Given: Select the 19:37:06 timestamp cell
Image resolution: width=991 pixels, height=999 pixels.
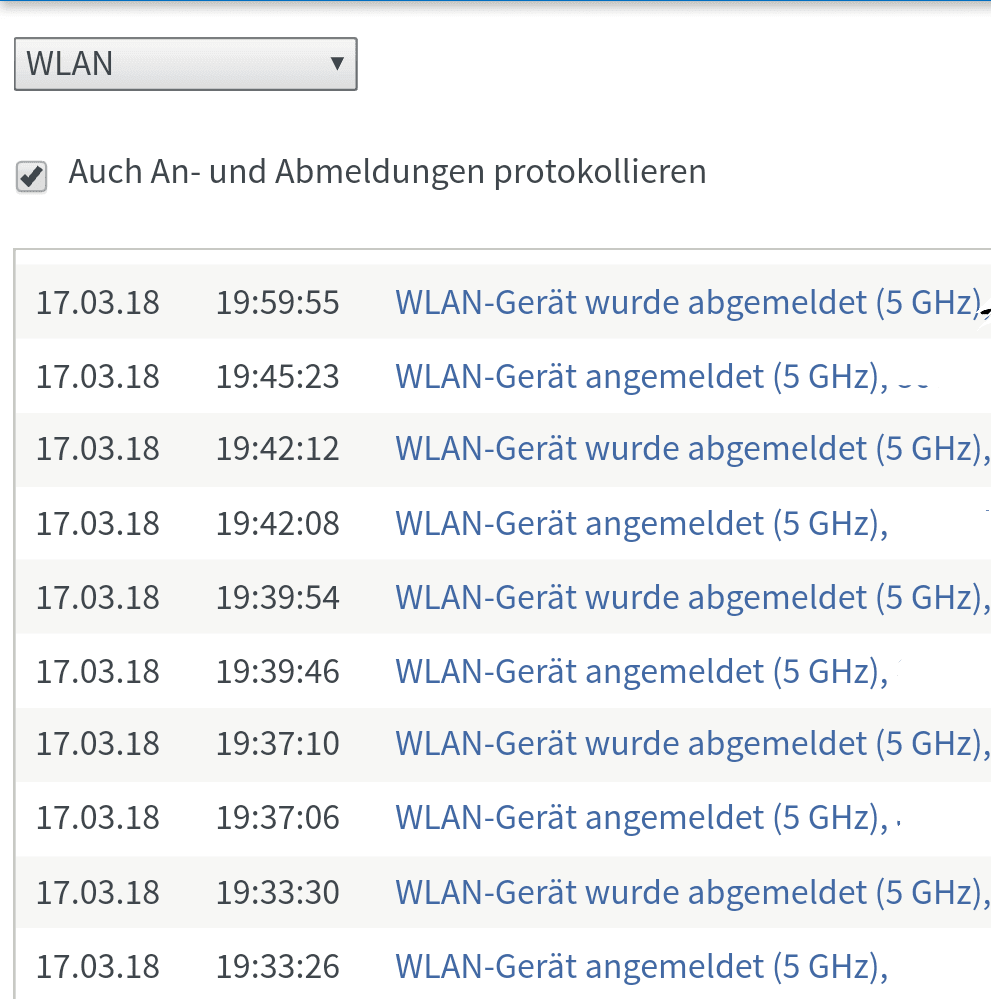Looking at the screenshot, I should coord(278,817).
